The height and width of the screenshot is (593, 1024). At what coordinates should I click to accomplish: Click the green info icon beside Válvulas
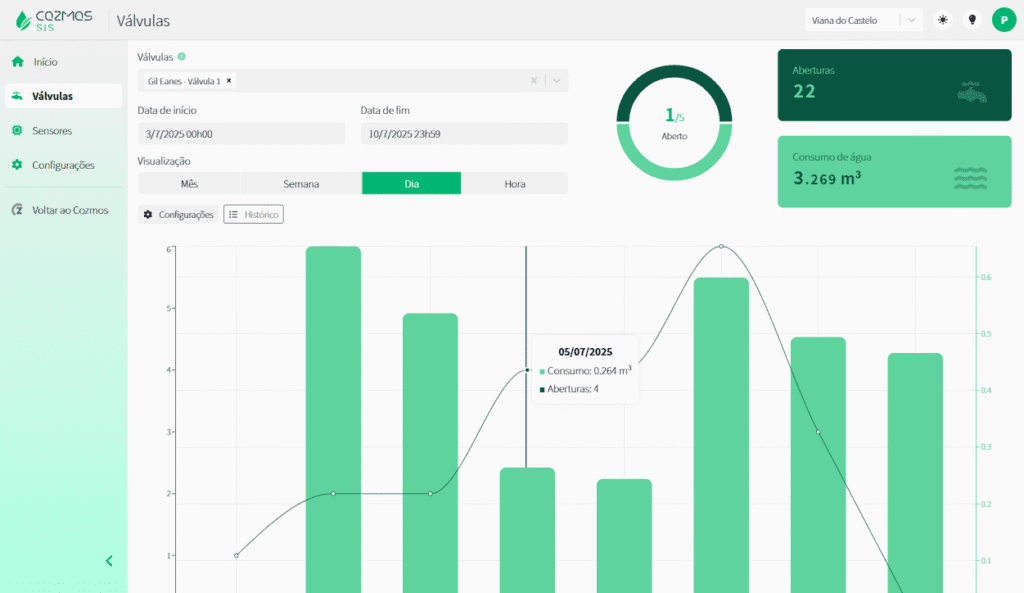(182, 57)
